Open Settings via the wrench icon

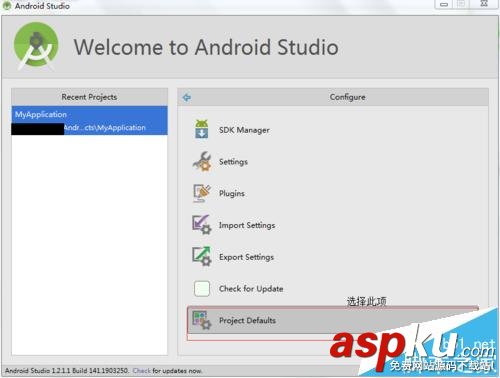202,161
